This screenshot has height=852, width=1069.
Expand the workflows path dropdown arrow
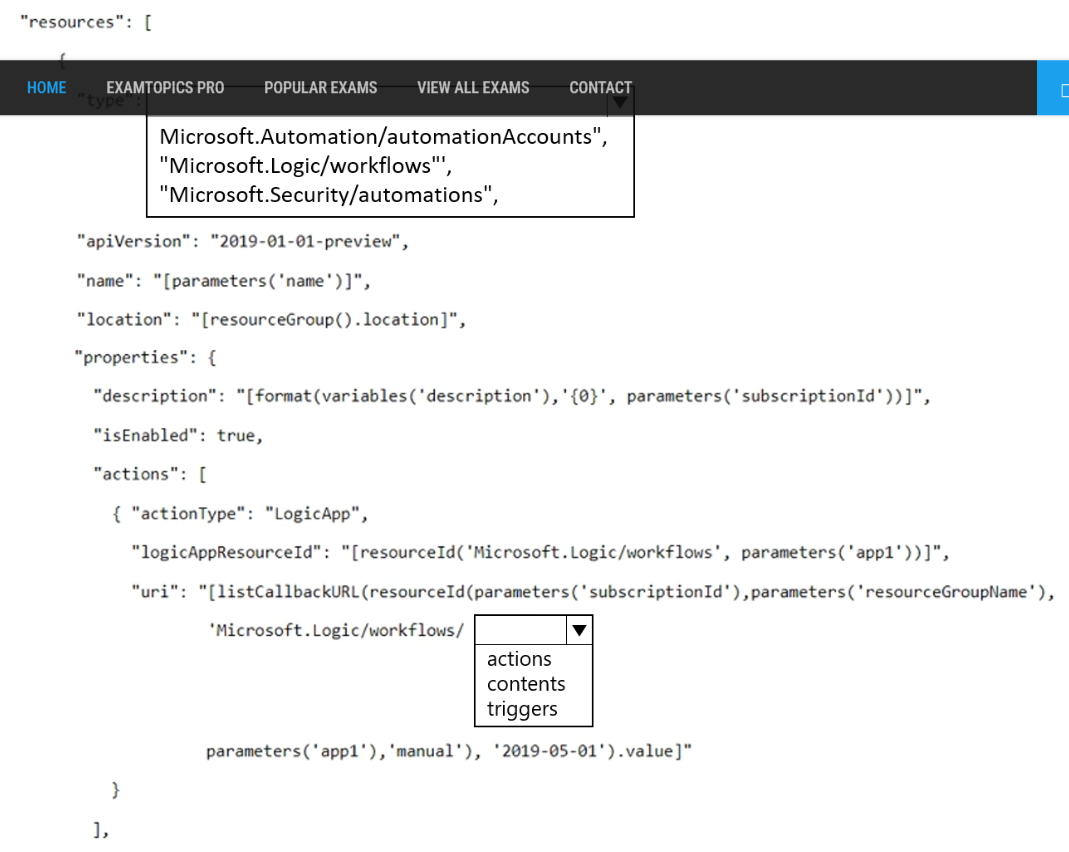pyautogui.click(x=579, y=630)
